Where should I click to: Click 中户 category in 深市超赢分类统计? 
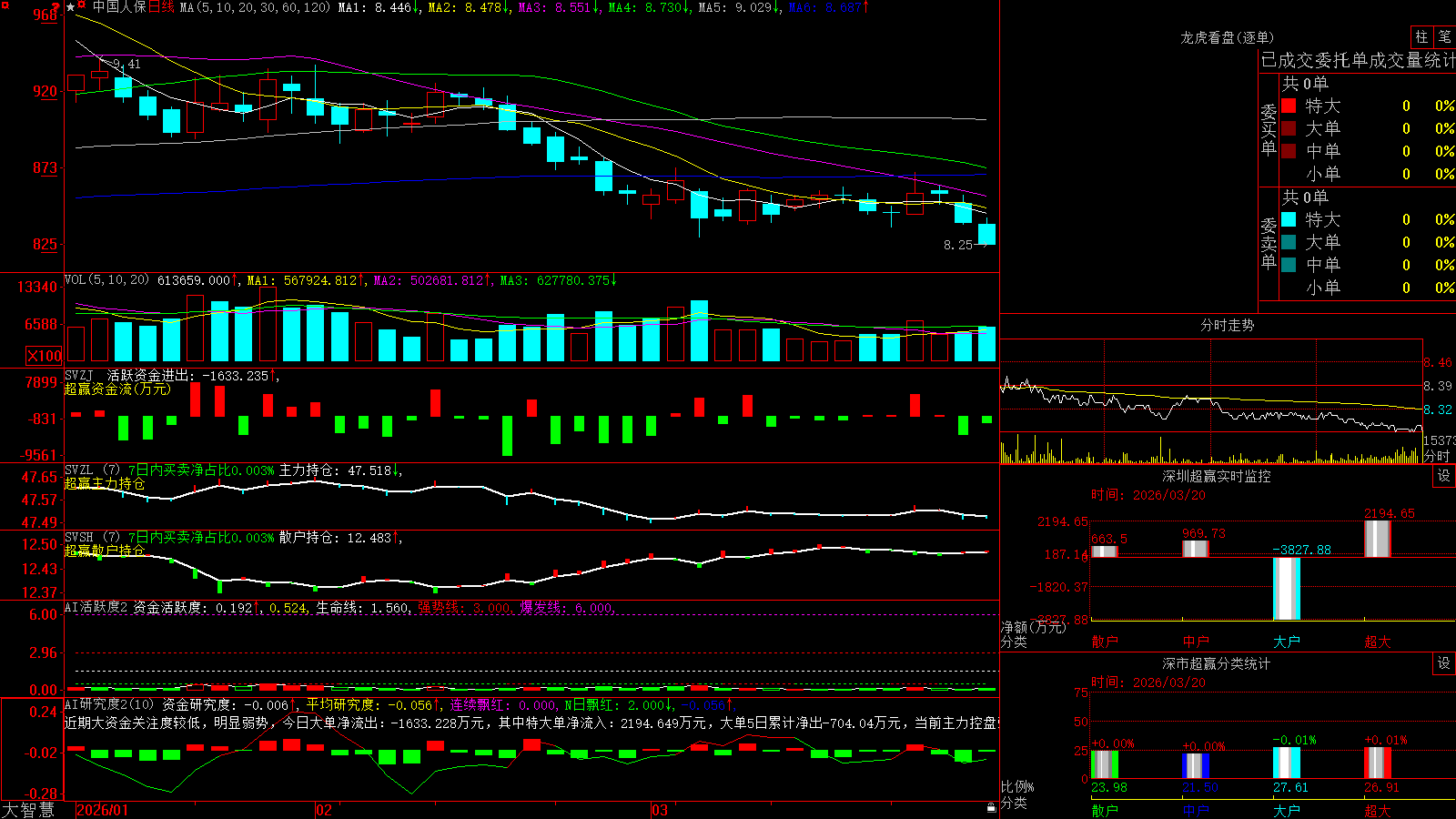click(1196, 810)
